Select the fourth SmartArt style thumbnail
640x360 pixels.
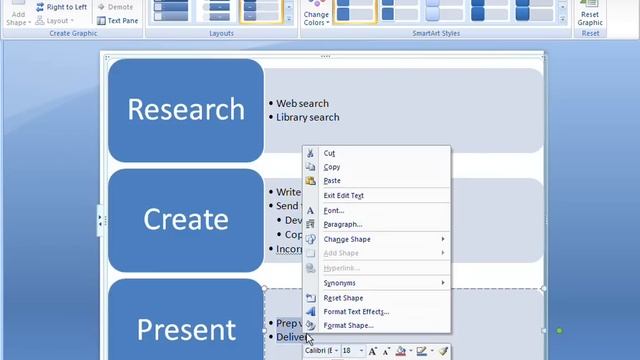[x=489, y=11]
